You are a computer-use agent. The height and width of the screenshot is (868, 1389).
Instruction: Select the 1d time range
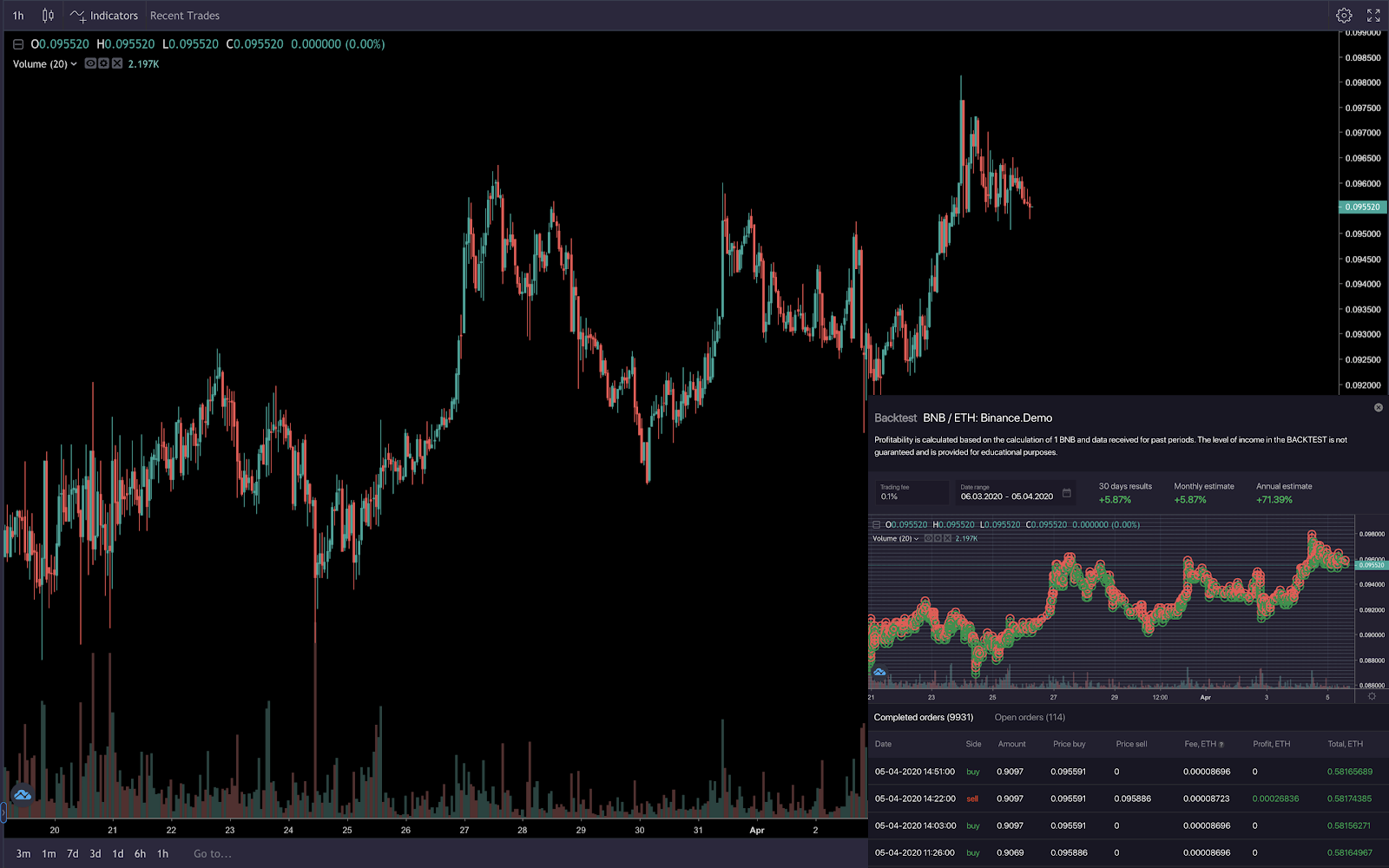(x=118, y=854)
